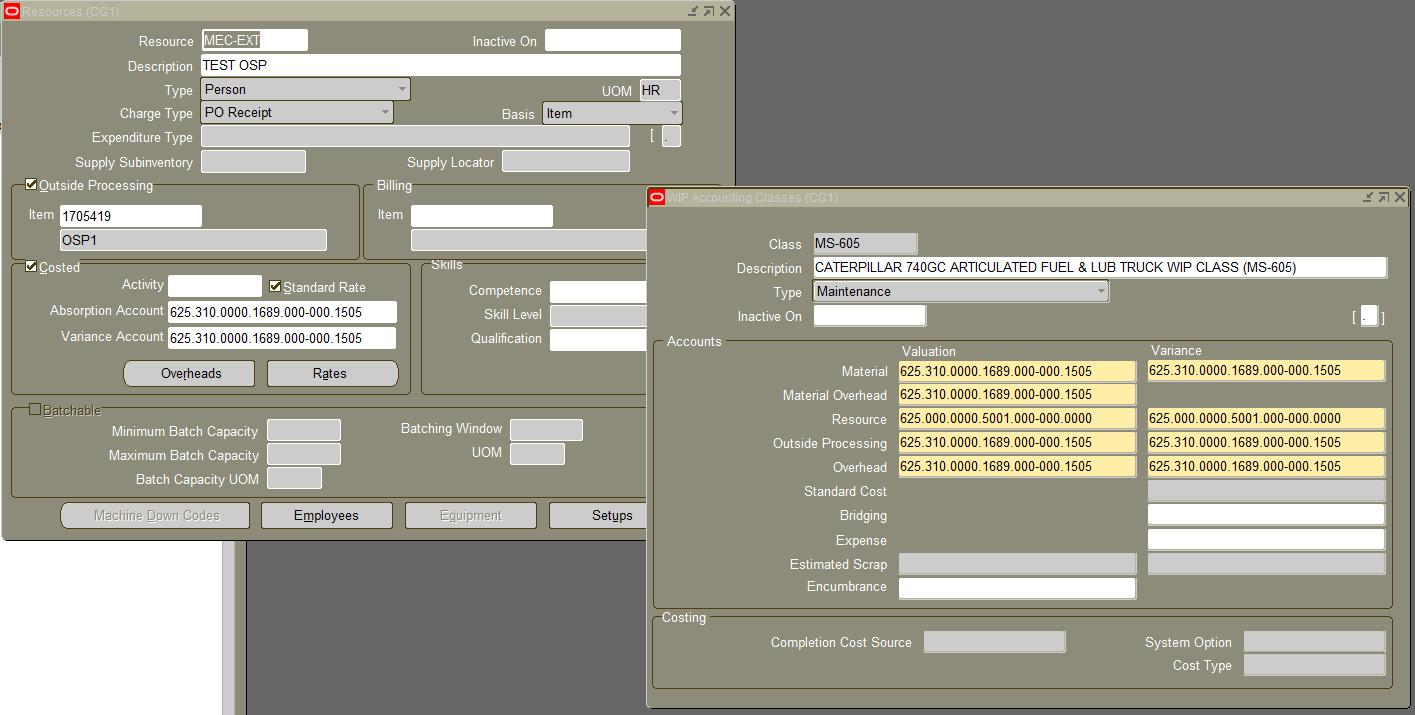Click the Competence field
Viewport: 1415px width, 715px height.
598,292
